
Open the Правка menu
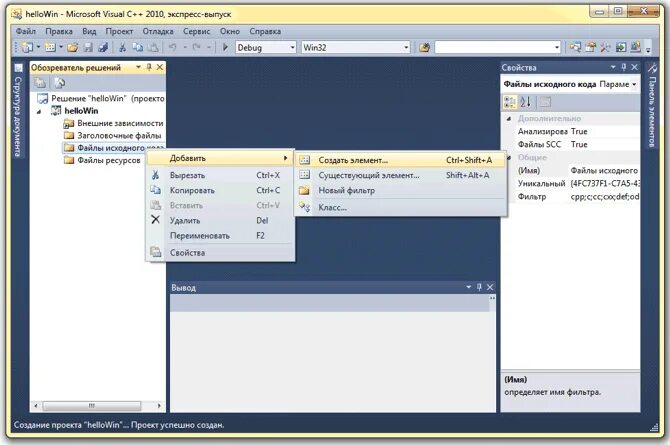[x=59, y=31]
